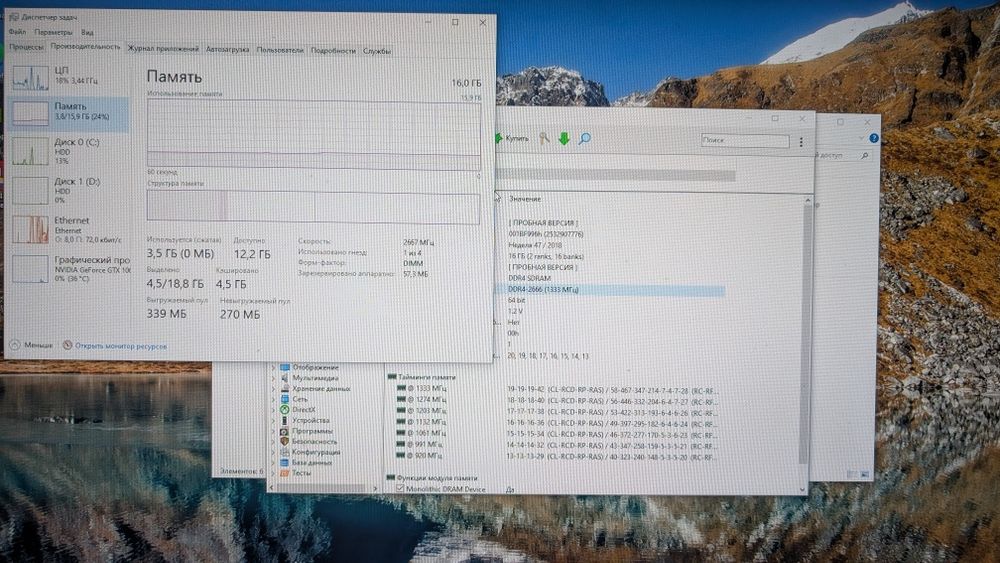Click the Тесты icon in tree
Viewport: 1000px width, 563px height.
point(284,473)
